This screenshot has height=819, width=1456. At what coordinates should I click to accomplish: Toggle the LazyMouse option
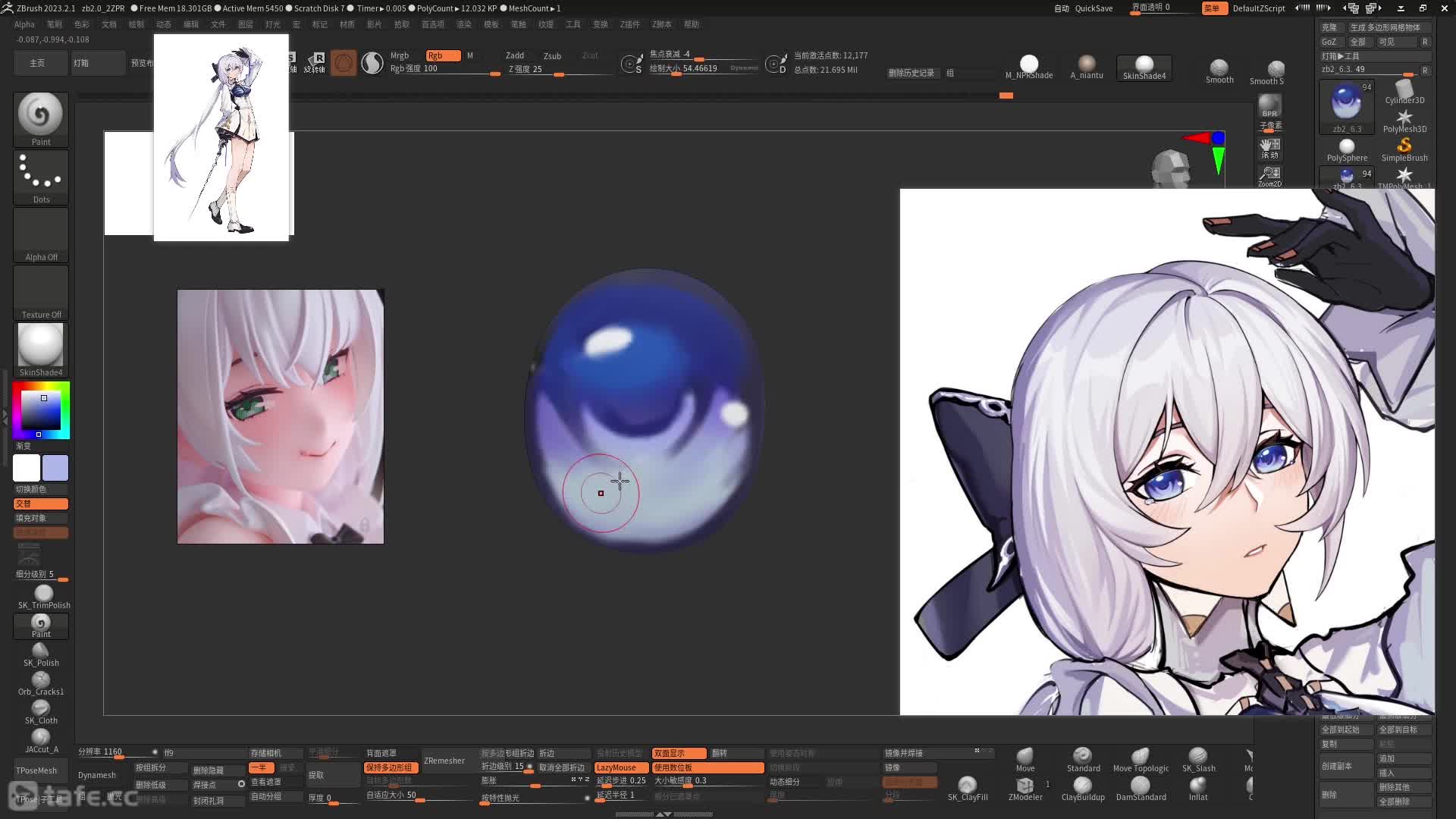tap(621, 767)
